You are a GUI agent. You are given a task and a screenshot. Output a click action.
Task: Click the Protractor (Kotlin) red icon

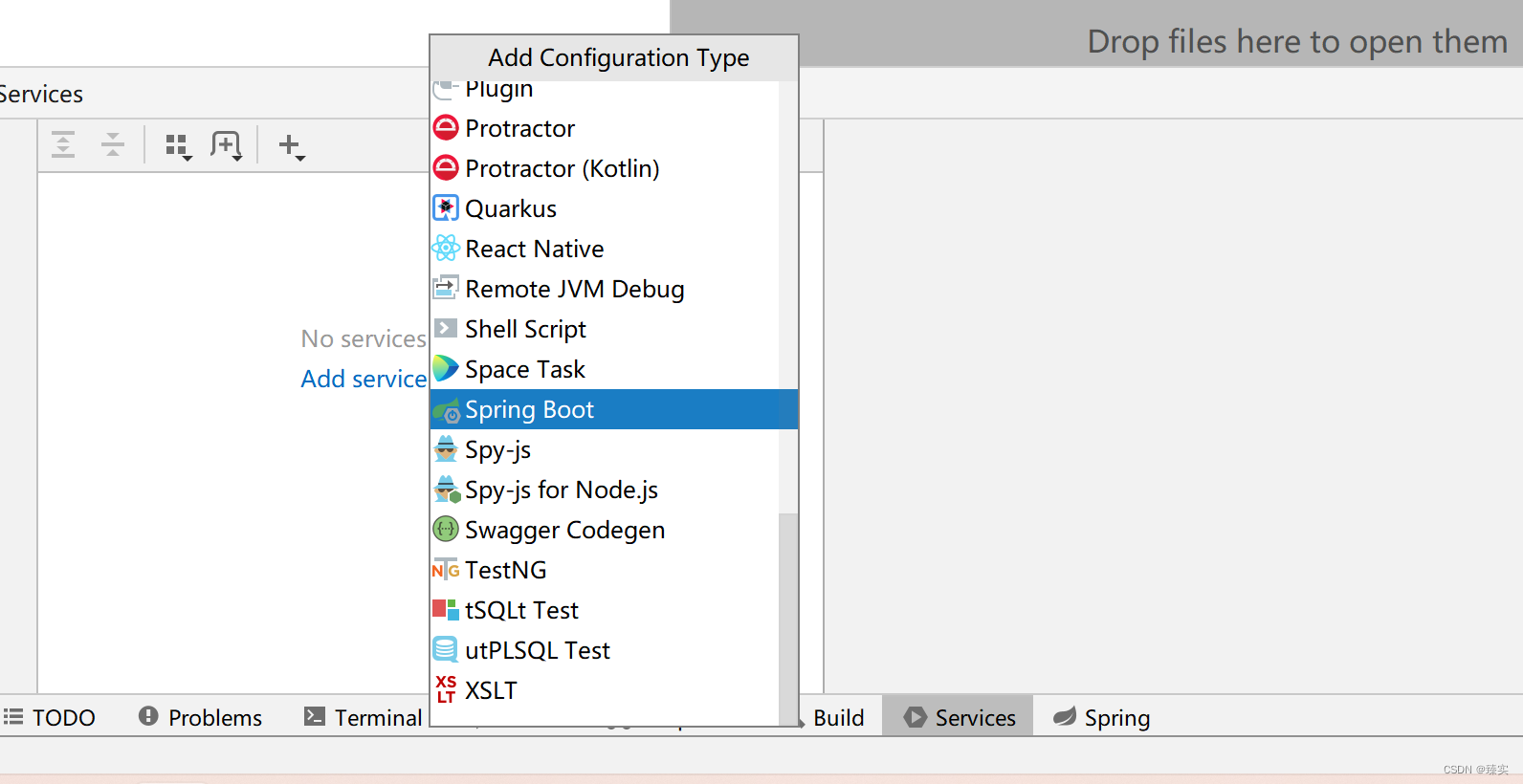[x=446, y=167]
